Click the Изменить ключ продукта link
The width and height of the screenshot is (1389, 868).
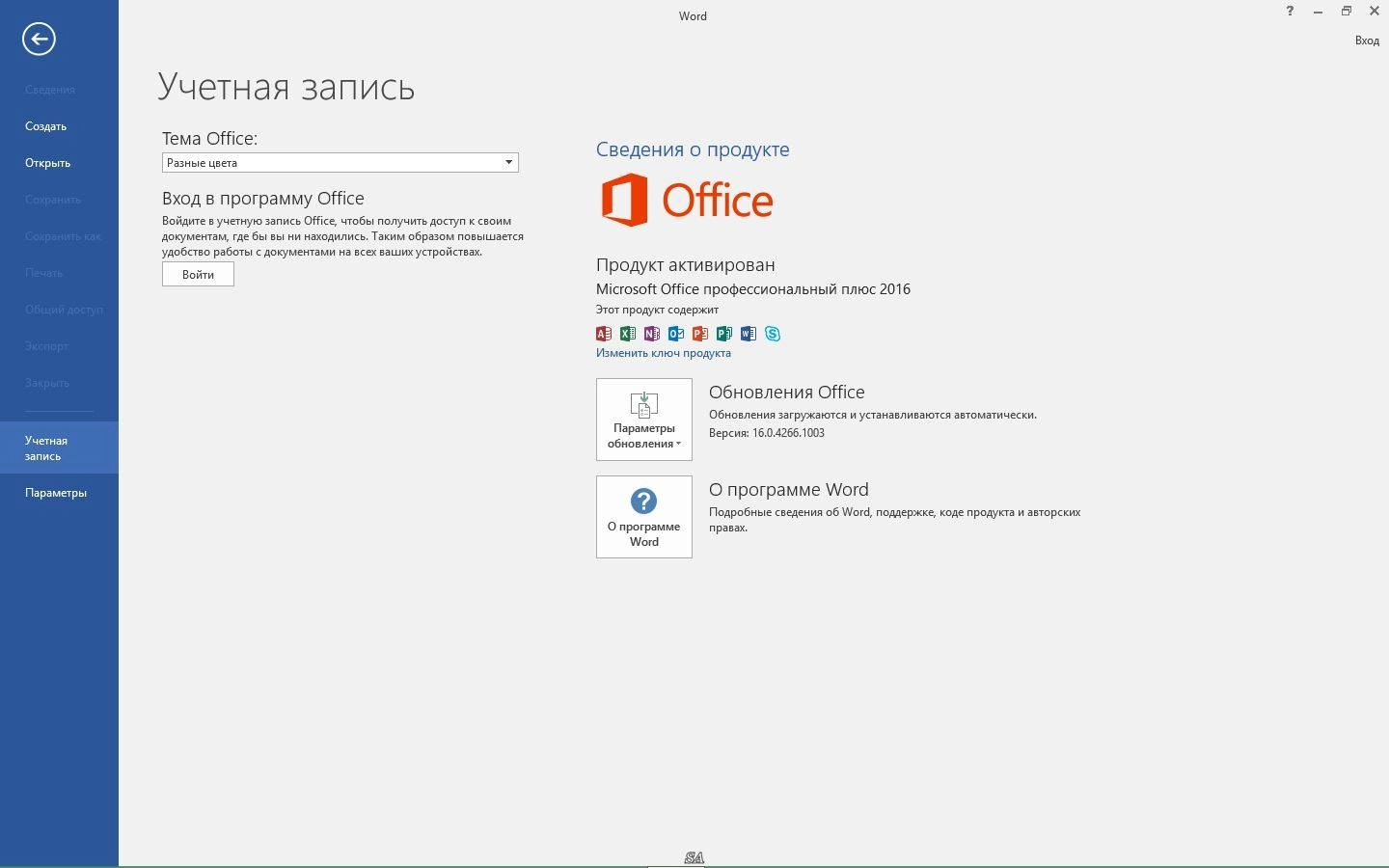[664, 353]
